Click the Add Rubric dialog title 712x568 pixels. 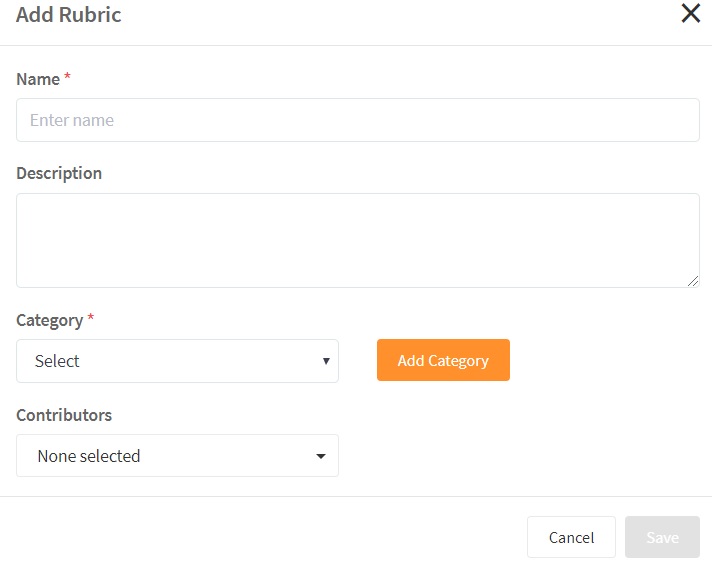point(69,16)
